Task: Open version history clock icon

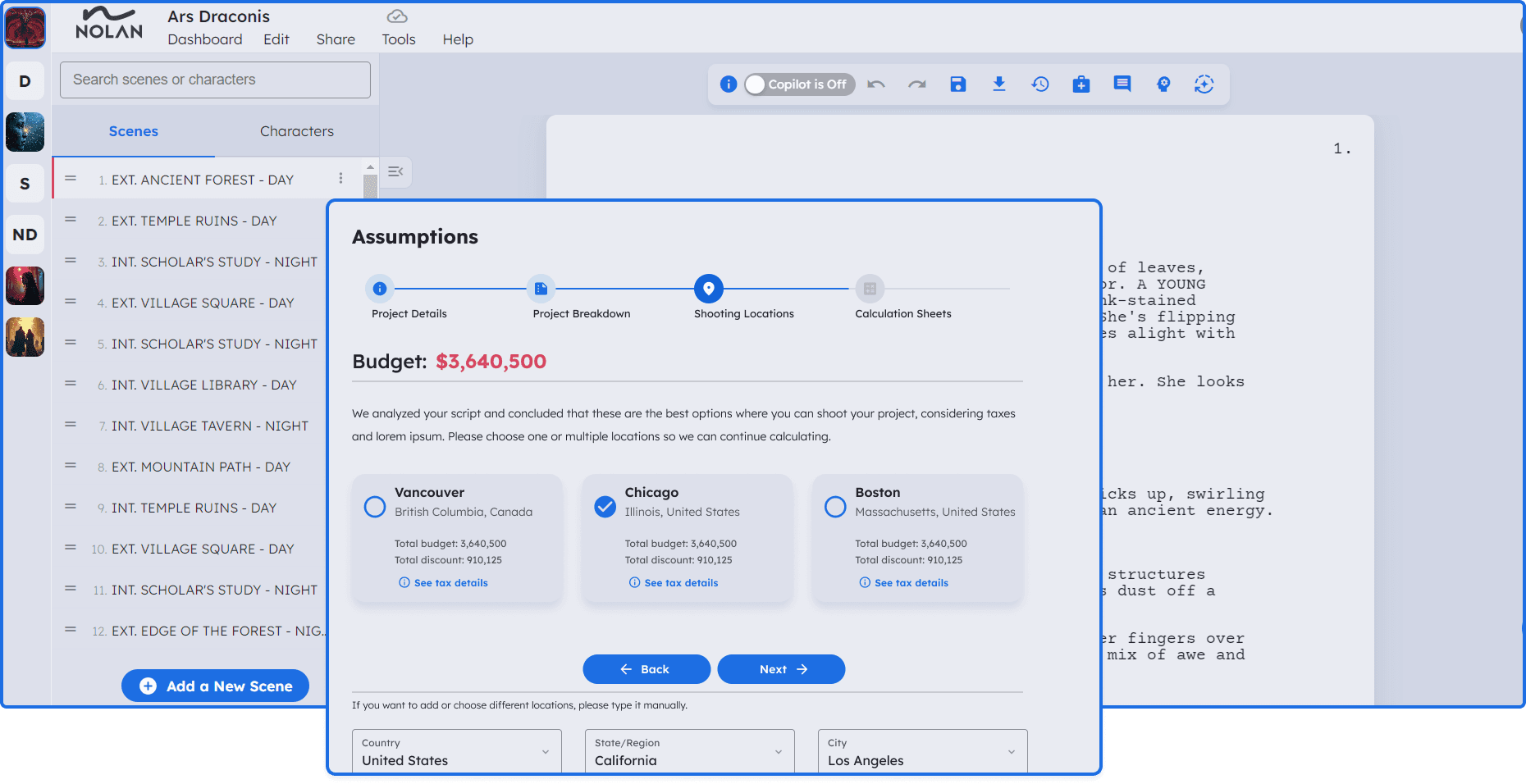Action: (x=1040, y=84)
